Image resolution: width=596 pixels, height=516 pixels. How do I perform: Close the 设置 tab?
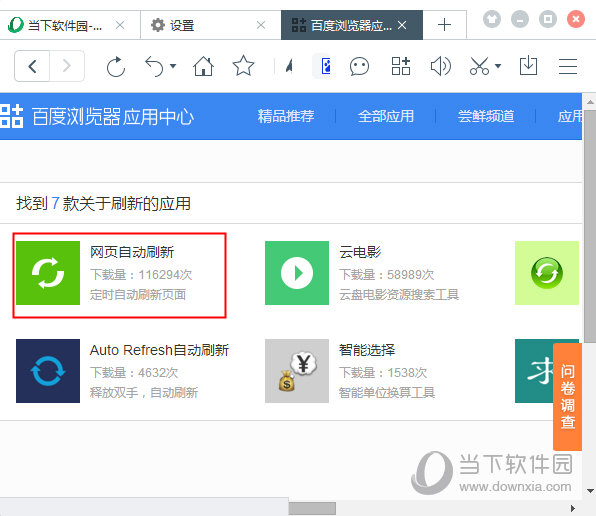click(261, 25)
